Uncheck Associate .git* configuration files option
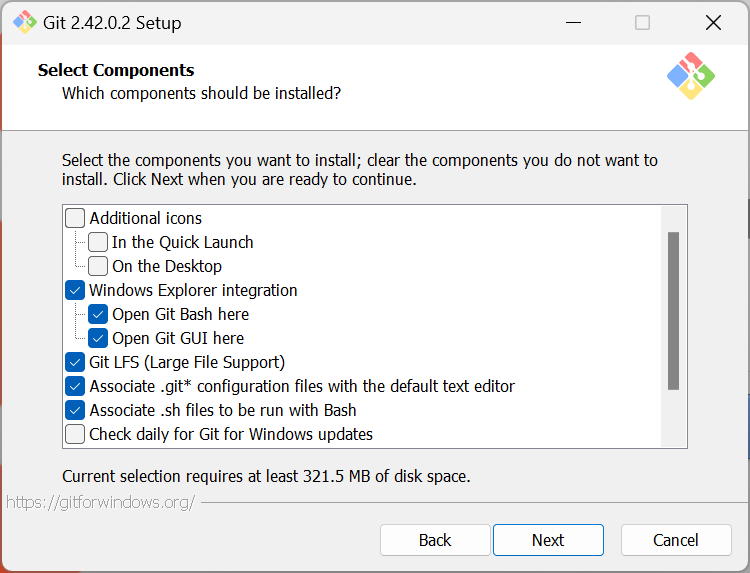The image size is (750, 573). (x=75, y=386)
